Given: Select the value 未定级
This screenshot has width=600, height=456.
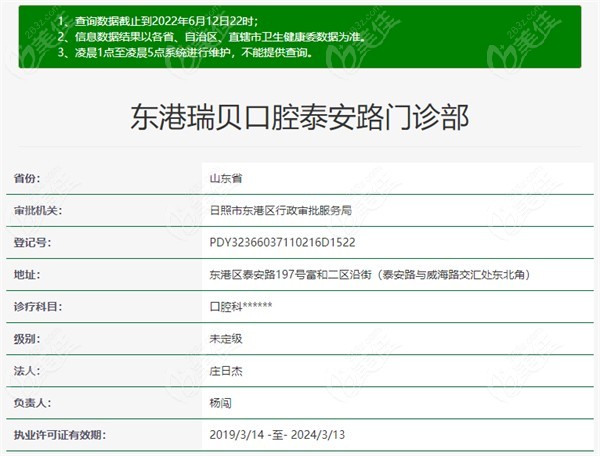Looking at the screenshot, I should coord(226,339).
